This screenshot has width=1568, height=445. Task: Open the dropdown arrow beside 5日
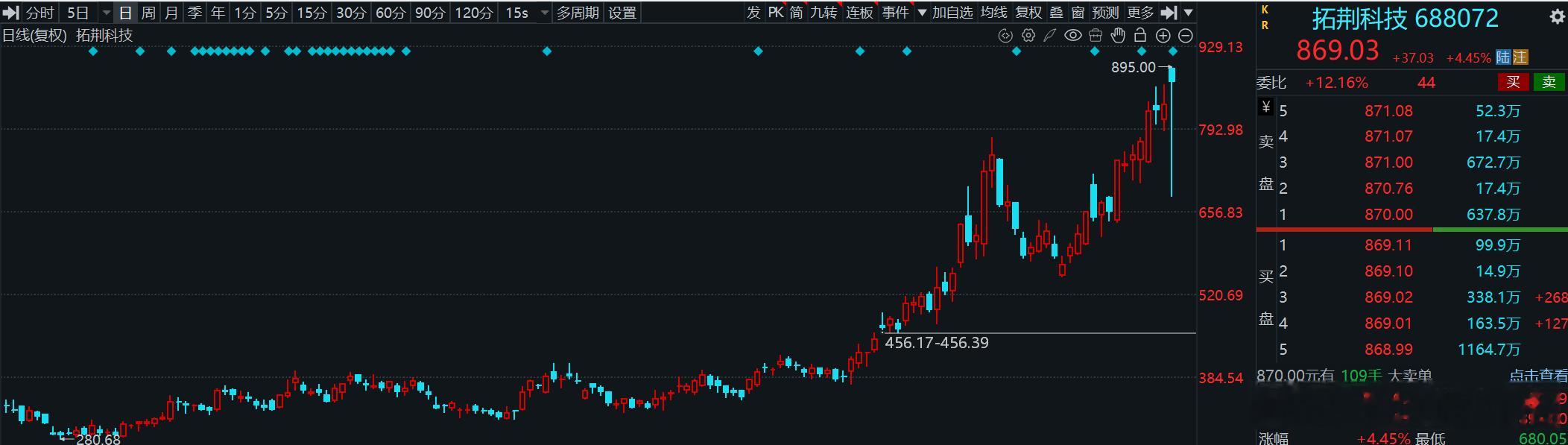(x=105, y=13)
